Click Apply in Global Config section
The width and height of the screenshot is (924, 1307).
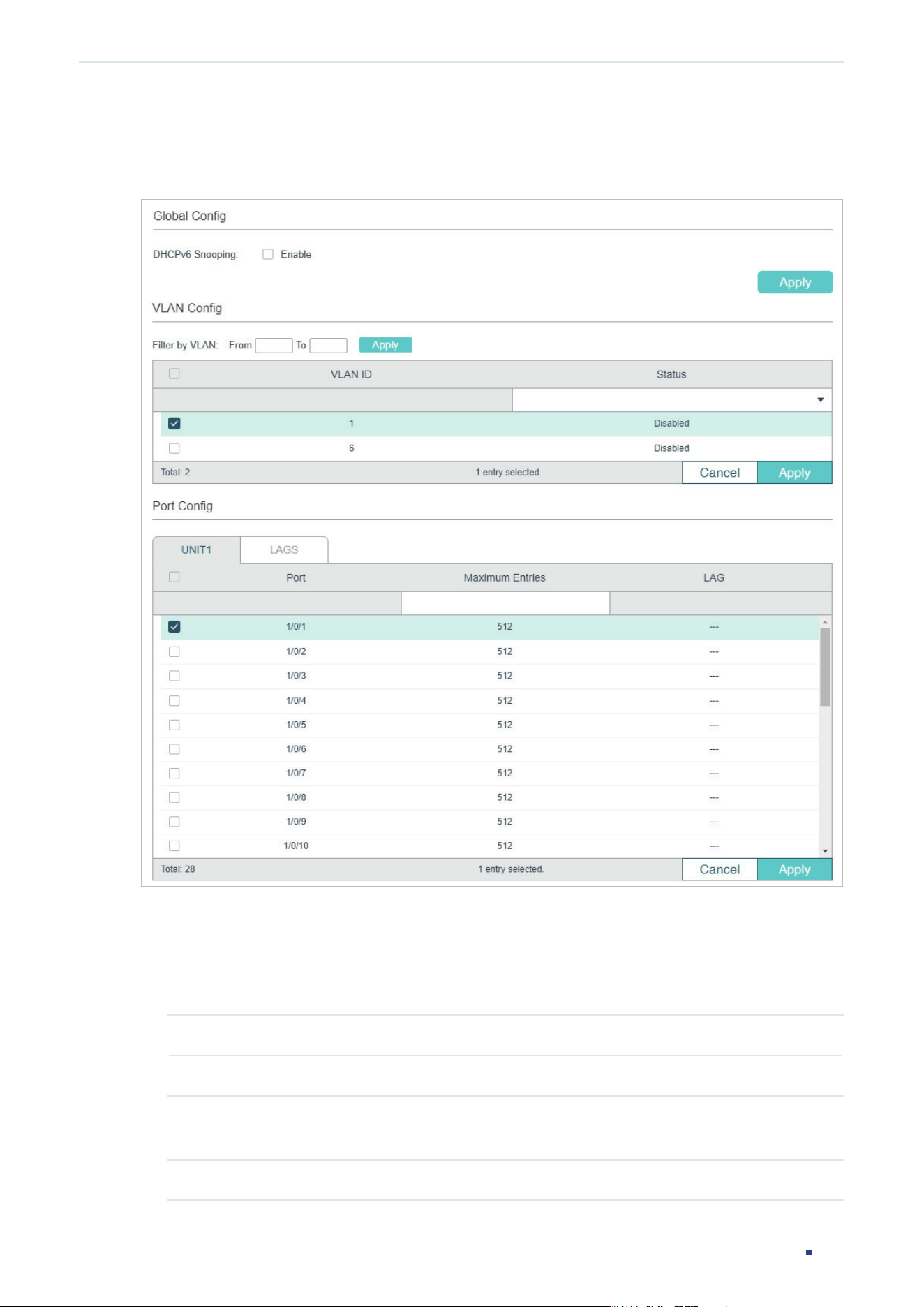(795, 282)
